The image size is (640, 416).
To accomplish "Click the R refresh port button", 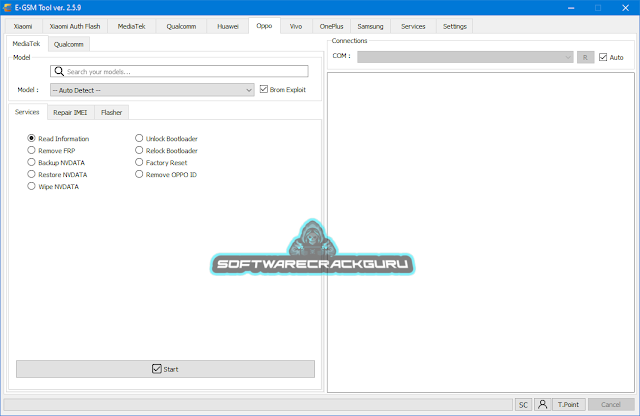I will point(585,57).
